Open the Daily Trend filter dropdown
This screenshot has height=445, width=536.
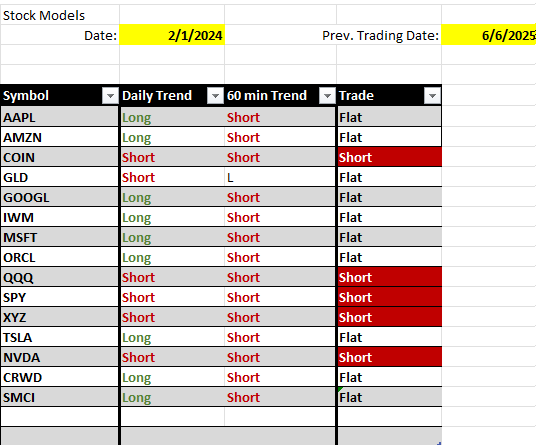(215, 96)
